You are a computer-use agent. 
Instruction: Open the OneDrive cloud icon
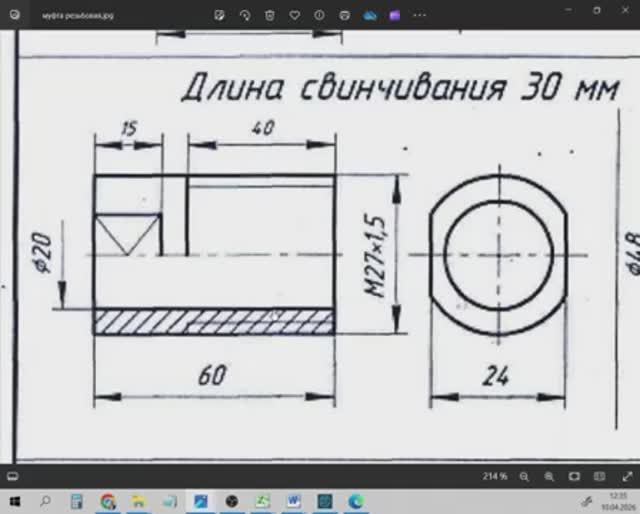(x=370, y=16)
